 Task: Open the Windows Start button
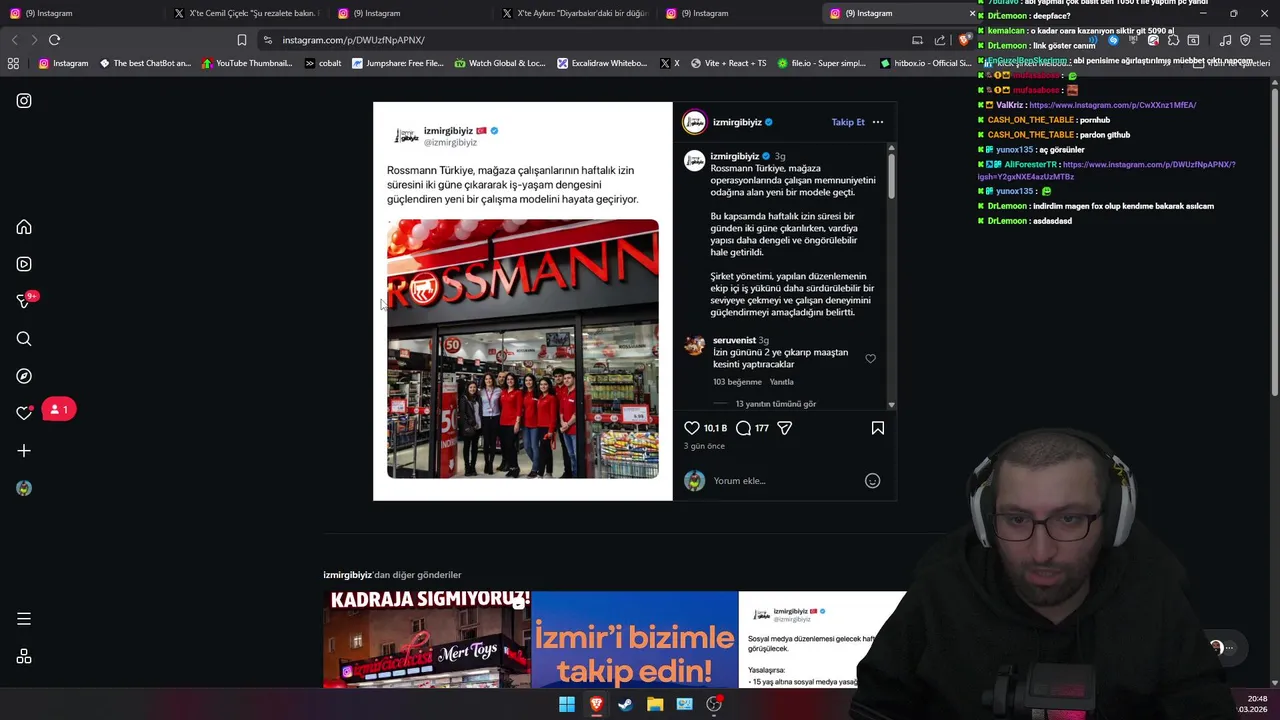coord(567,704)
